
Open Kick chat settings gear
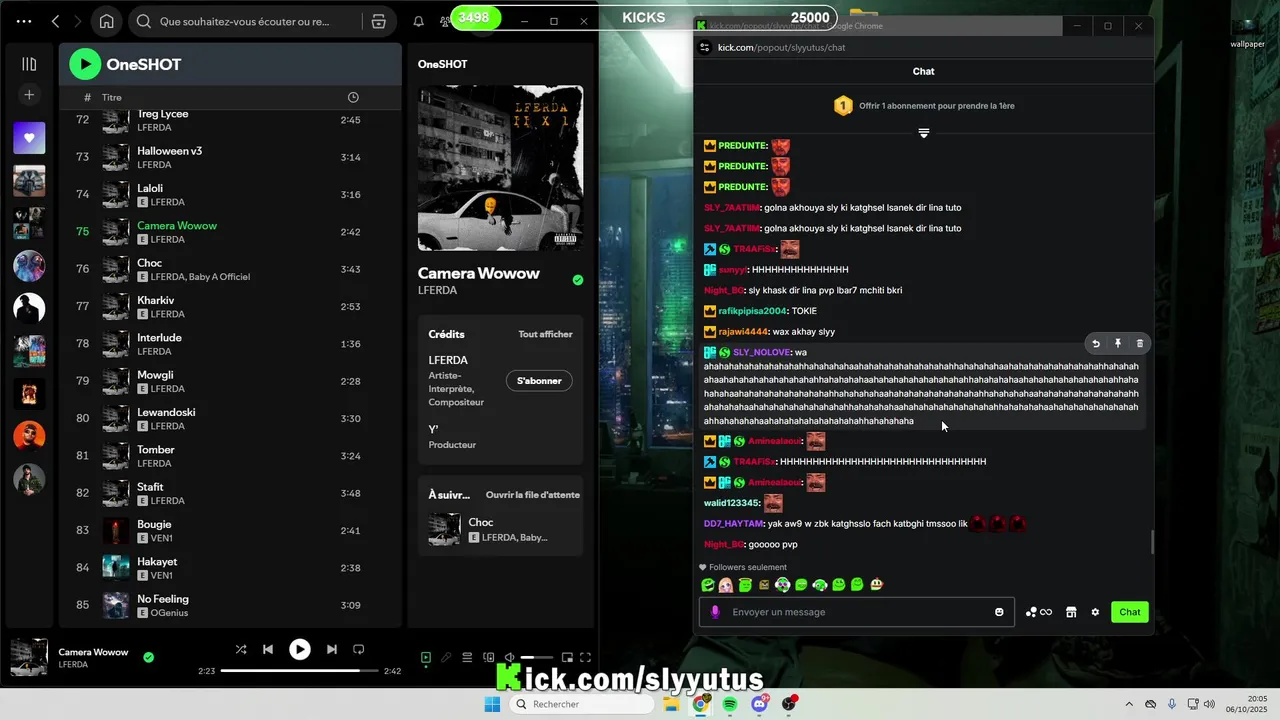[1095, 612]
